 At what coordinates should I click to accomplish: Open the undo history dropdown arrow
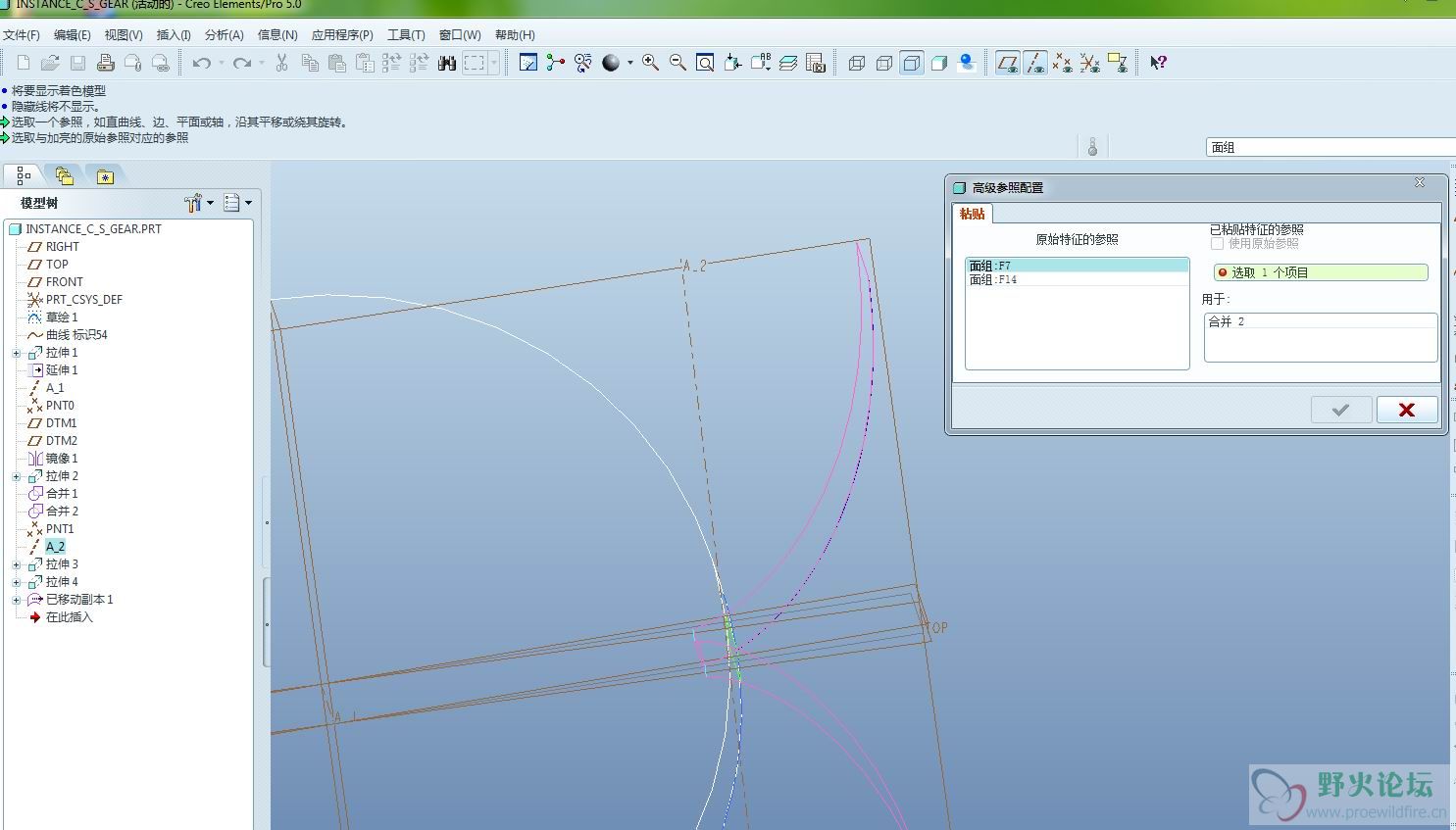(221, 63)
